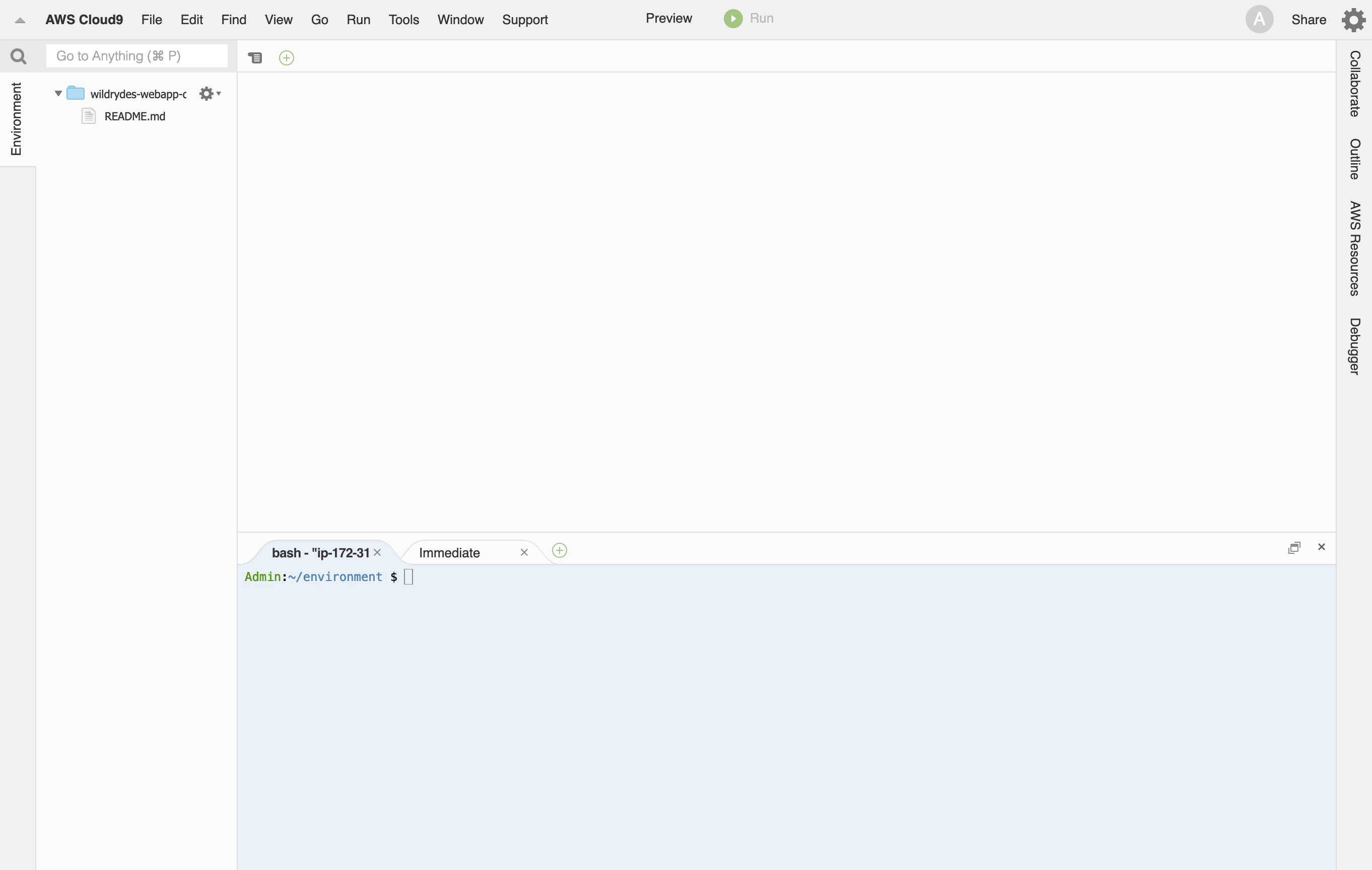Add new editor tab with plus icon

point(287,57)
